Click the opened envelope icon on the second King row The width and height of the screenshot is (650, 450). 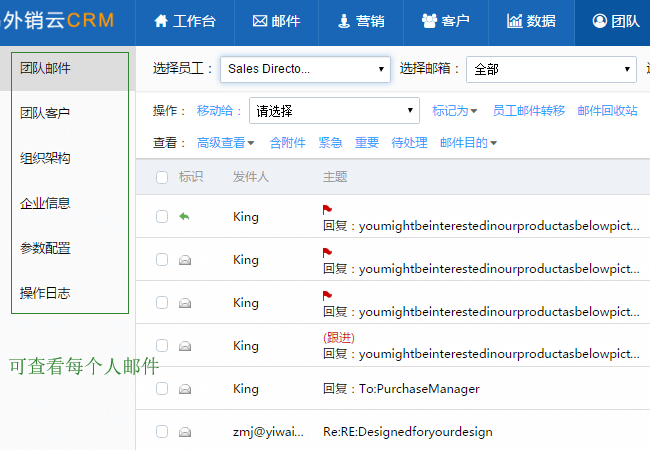tap(185, 260)
